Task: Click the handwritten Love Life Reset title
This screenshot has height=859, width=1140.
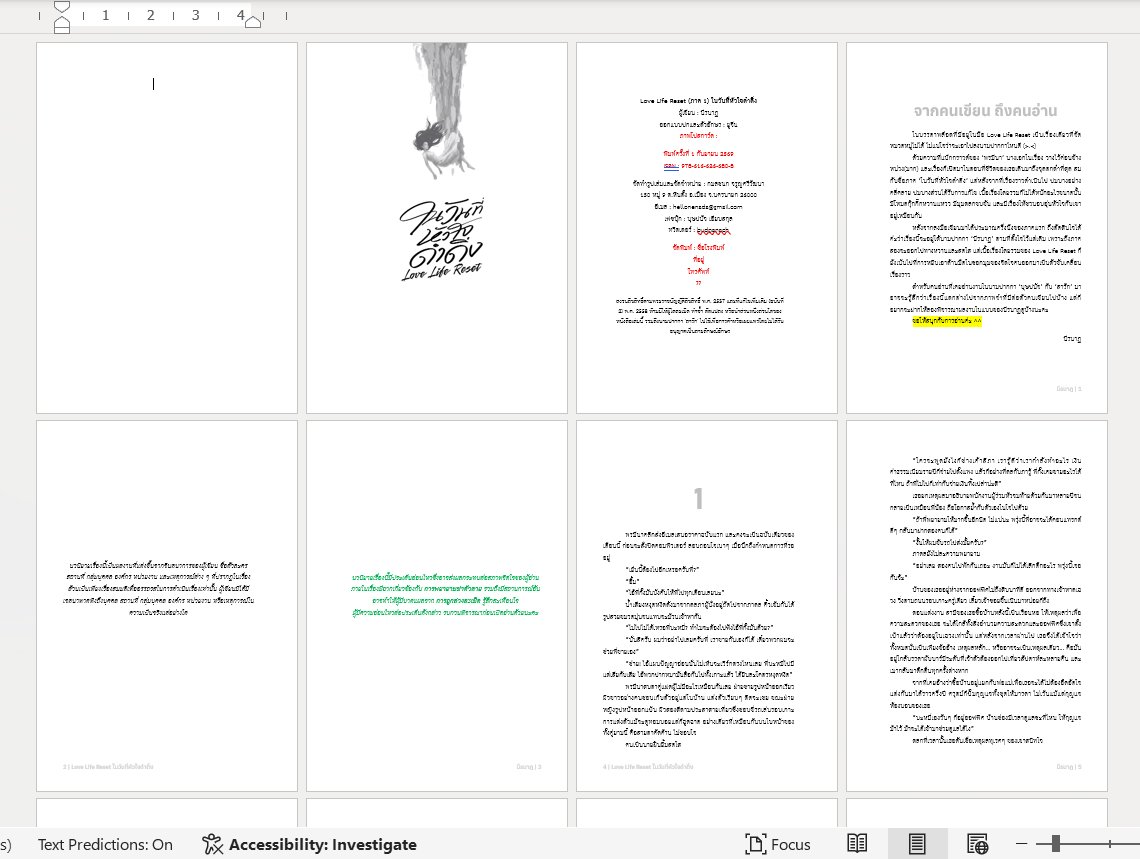Action: click(442, 241)
